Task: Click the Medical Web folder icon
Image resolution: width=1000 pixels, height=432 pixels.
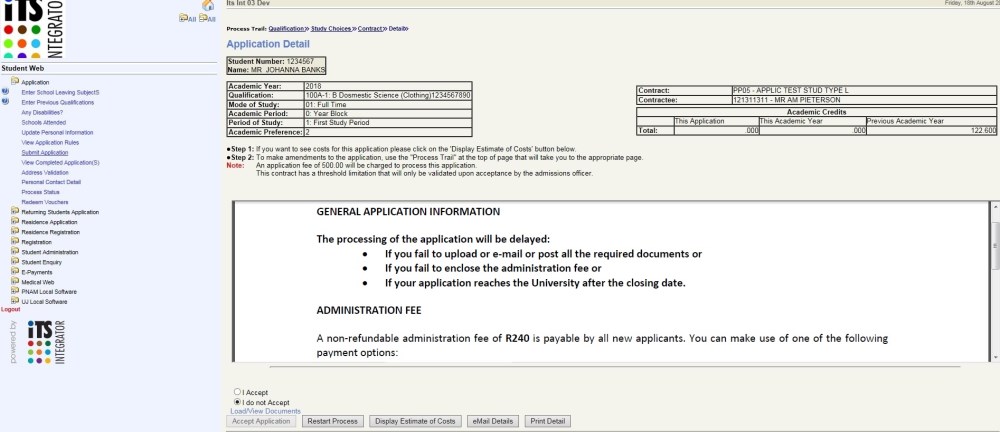Action: [14, 281]
